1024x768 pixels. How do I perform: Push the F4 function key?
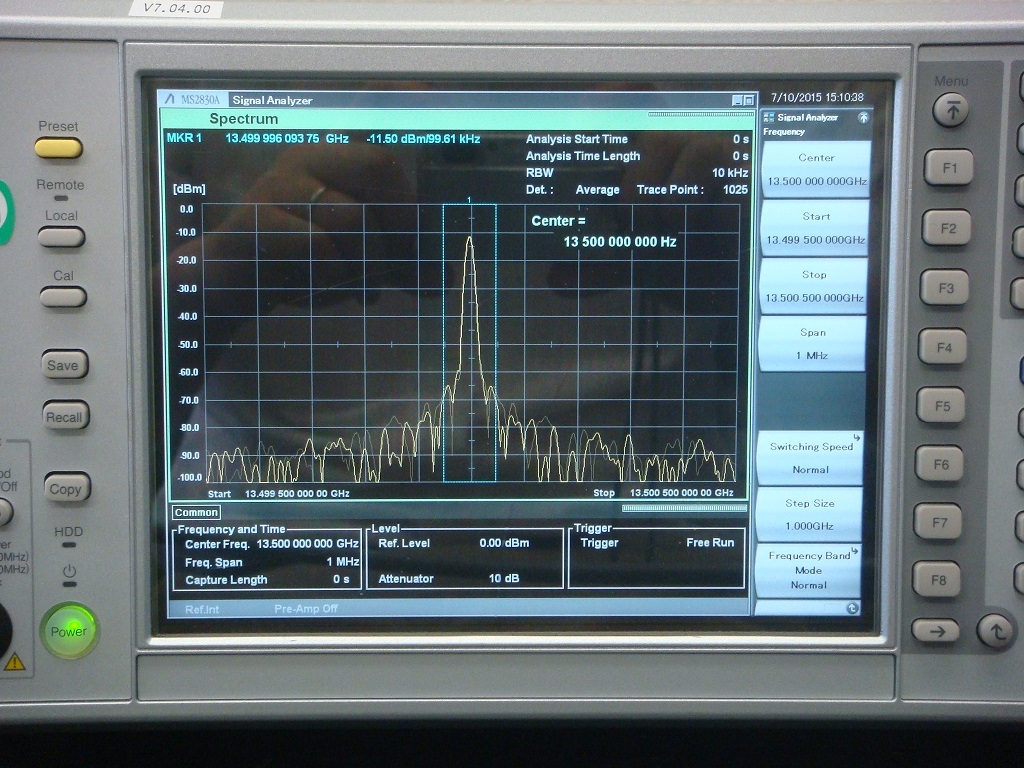[x=943, y=347]
